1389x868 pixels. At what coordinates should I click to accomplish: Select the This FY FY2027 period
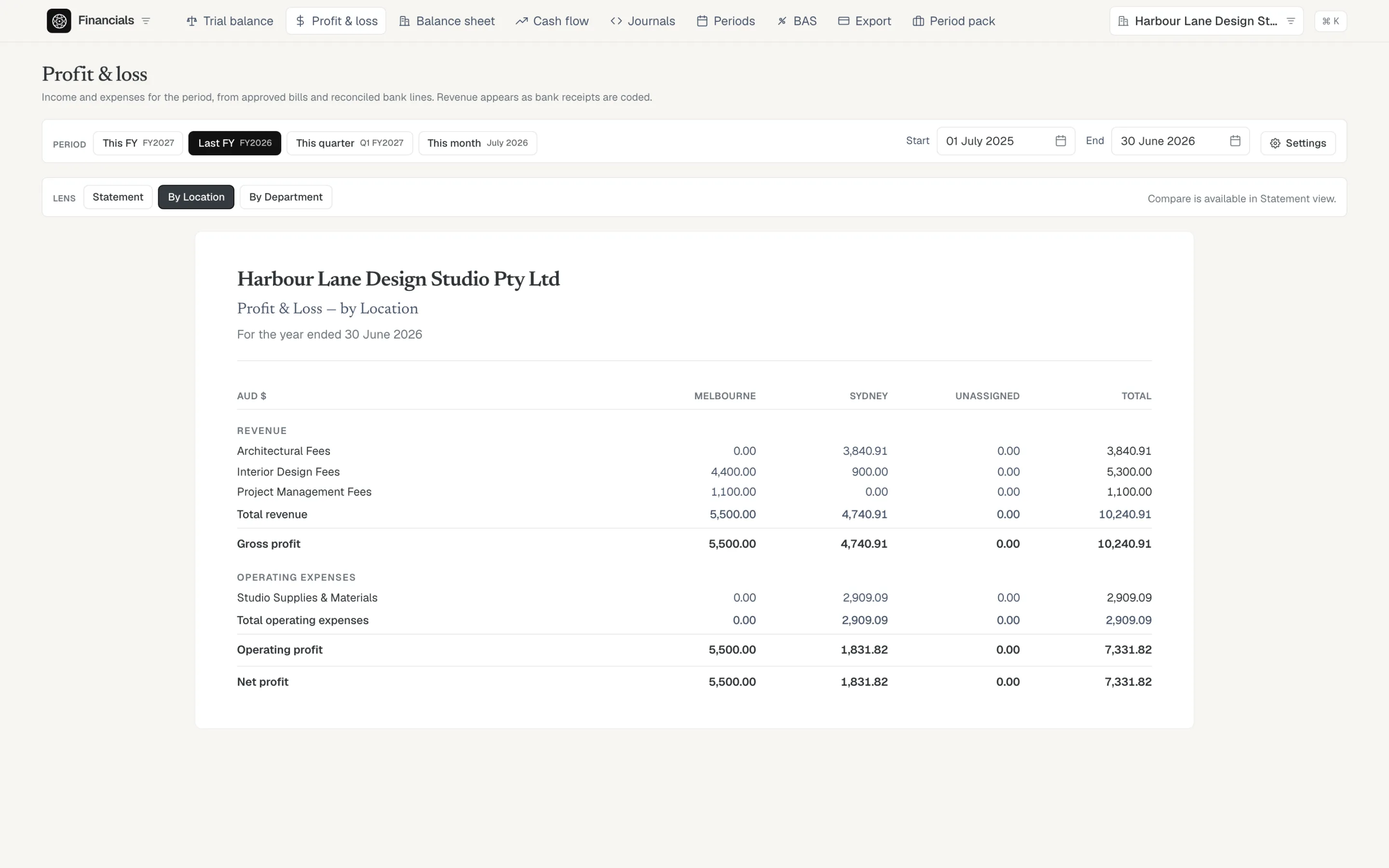tap(138, 143)
